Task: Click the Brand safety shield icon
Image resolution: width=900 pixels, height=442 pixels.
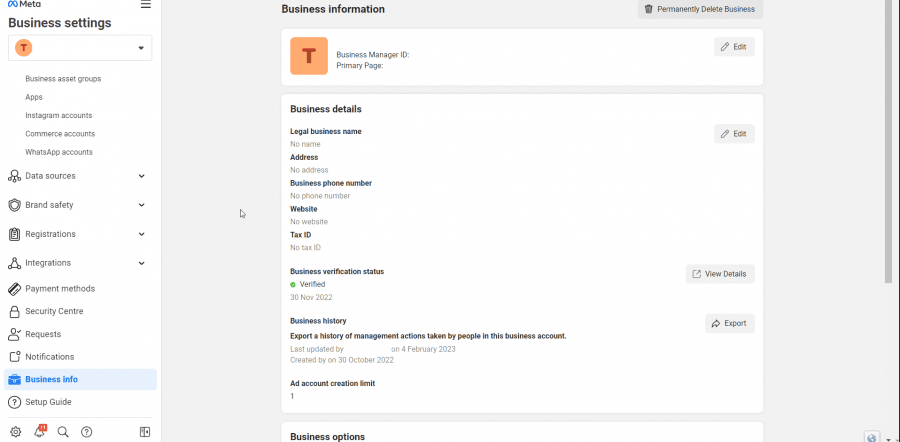Action: pos(14,205)
